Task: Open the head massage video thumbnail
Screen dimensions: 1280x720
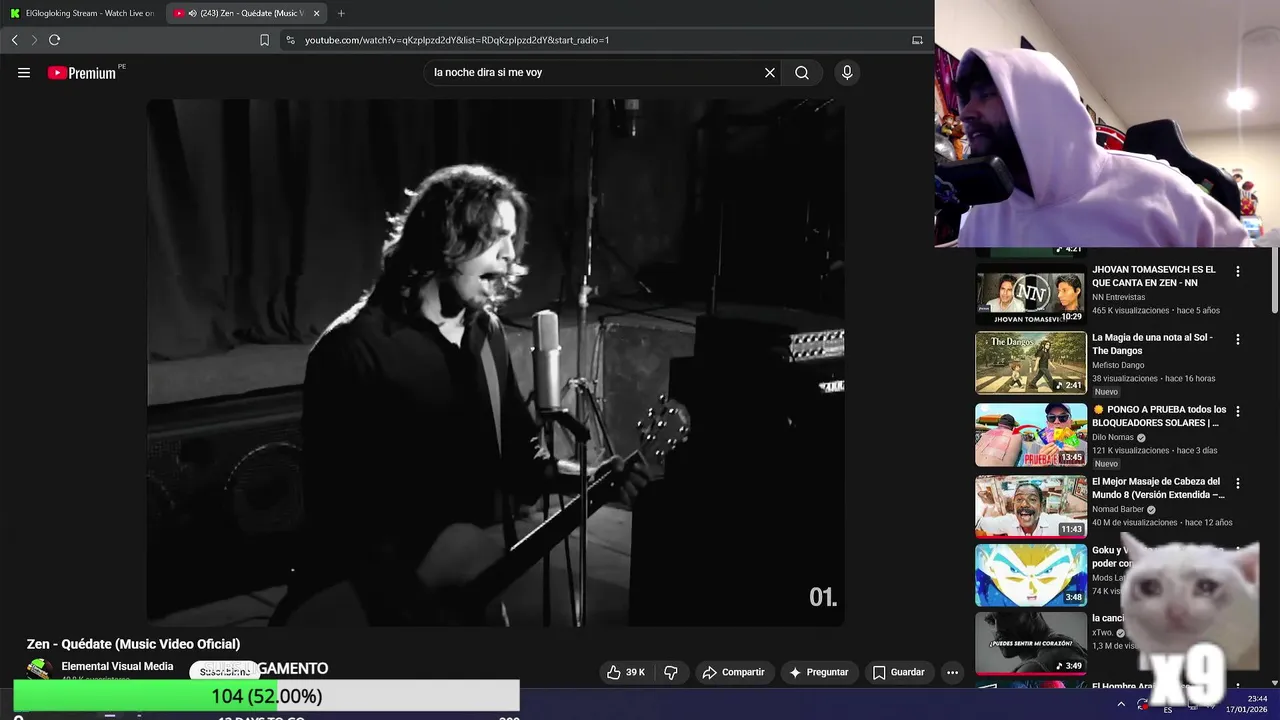Action: pyautogui.click(x=1031, y=507)
